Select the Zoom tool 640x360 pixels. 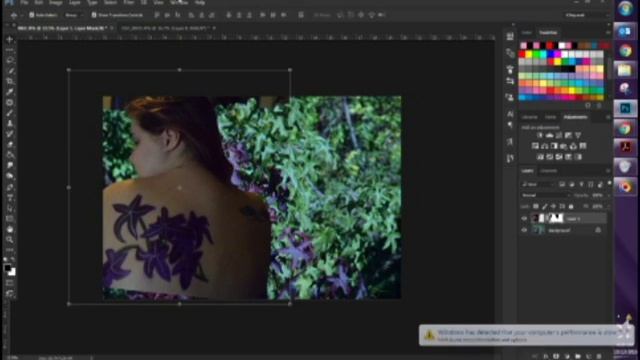pyautogui.click(x=10, y=240)
